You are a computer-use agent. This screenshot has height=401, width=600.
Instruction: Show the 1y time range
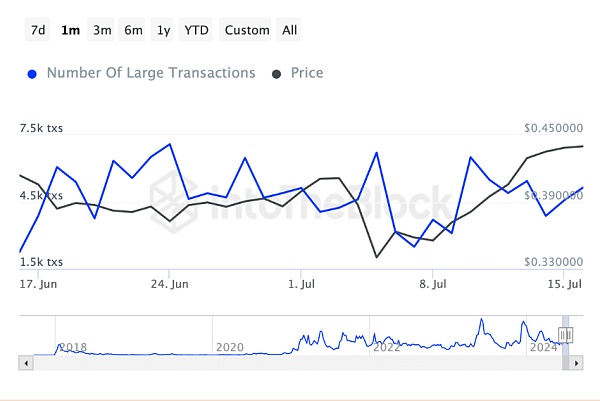[x=163, y=30]
